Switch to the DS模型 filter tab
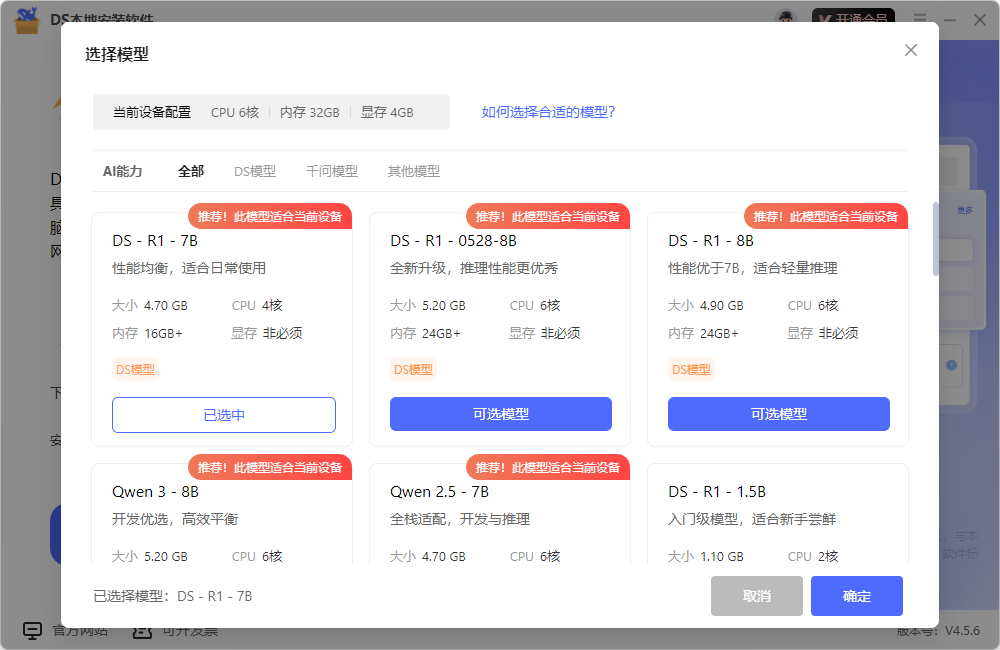Image resolution: width=1000 pixels, height=650 pixels. tap(255, 171)
